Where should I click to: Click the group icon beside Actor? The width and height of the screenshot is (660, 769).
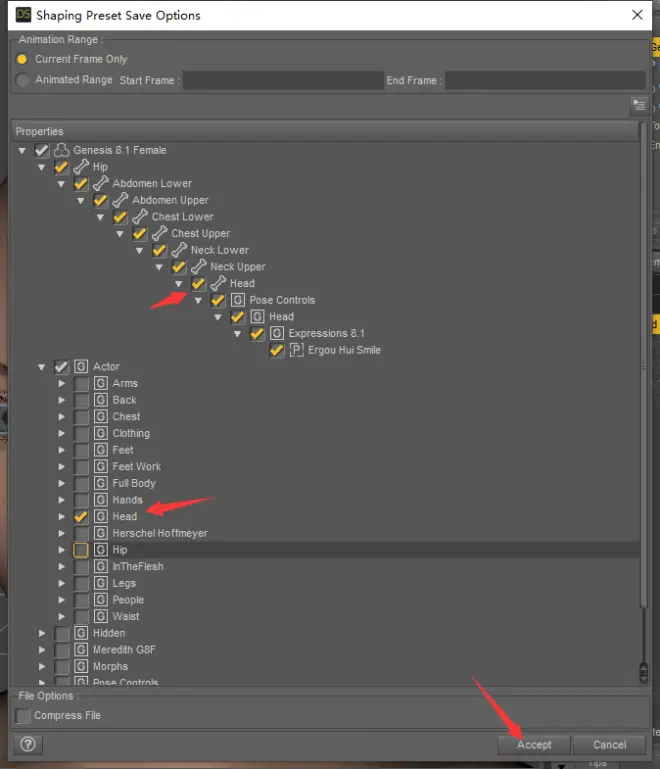(x=81, y=367)
